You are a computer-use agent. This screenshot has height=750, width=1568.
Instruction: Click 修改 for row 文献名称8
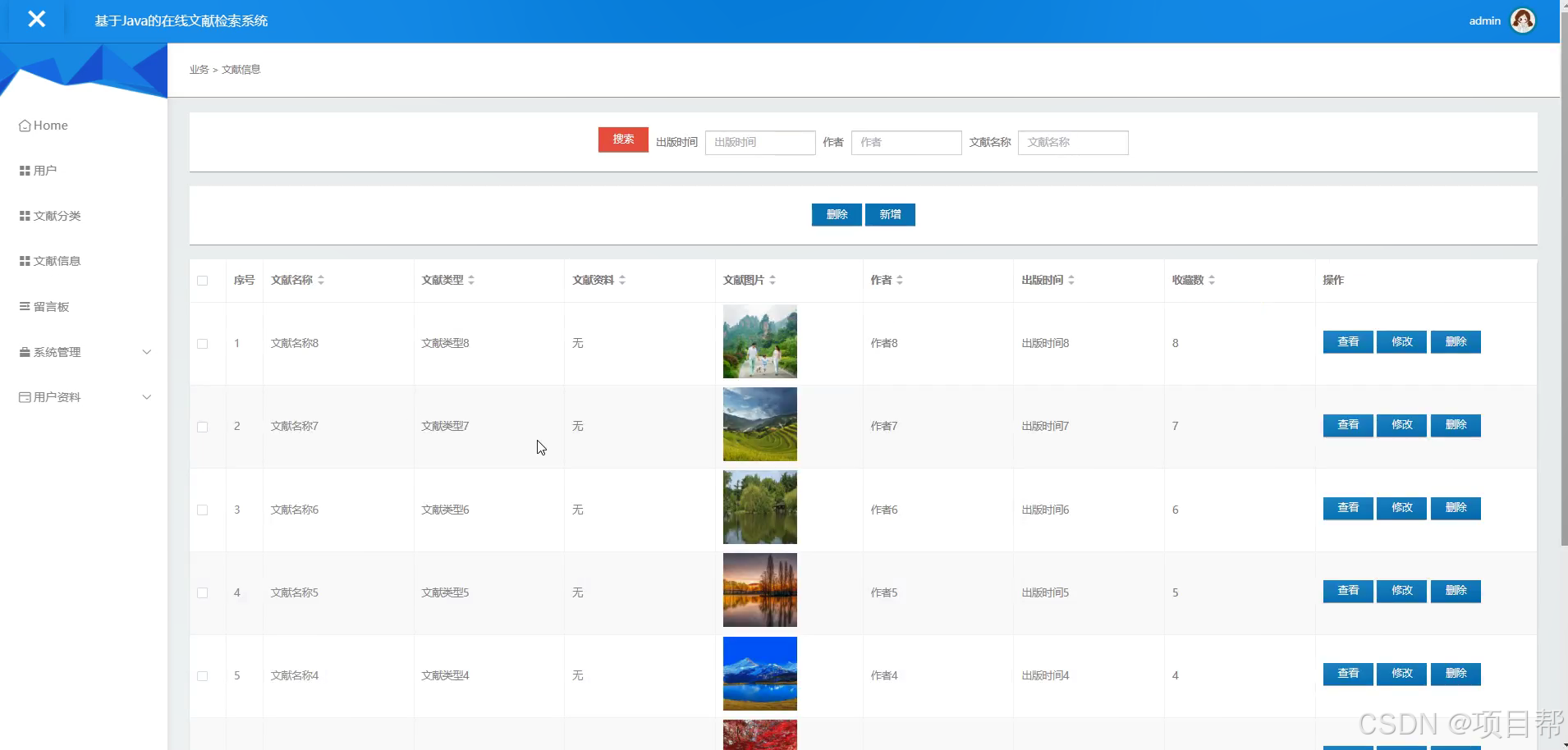[x=1401, y=341]
